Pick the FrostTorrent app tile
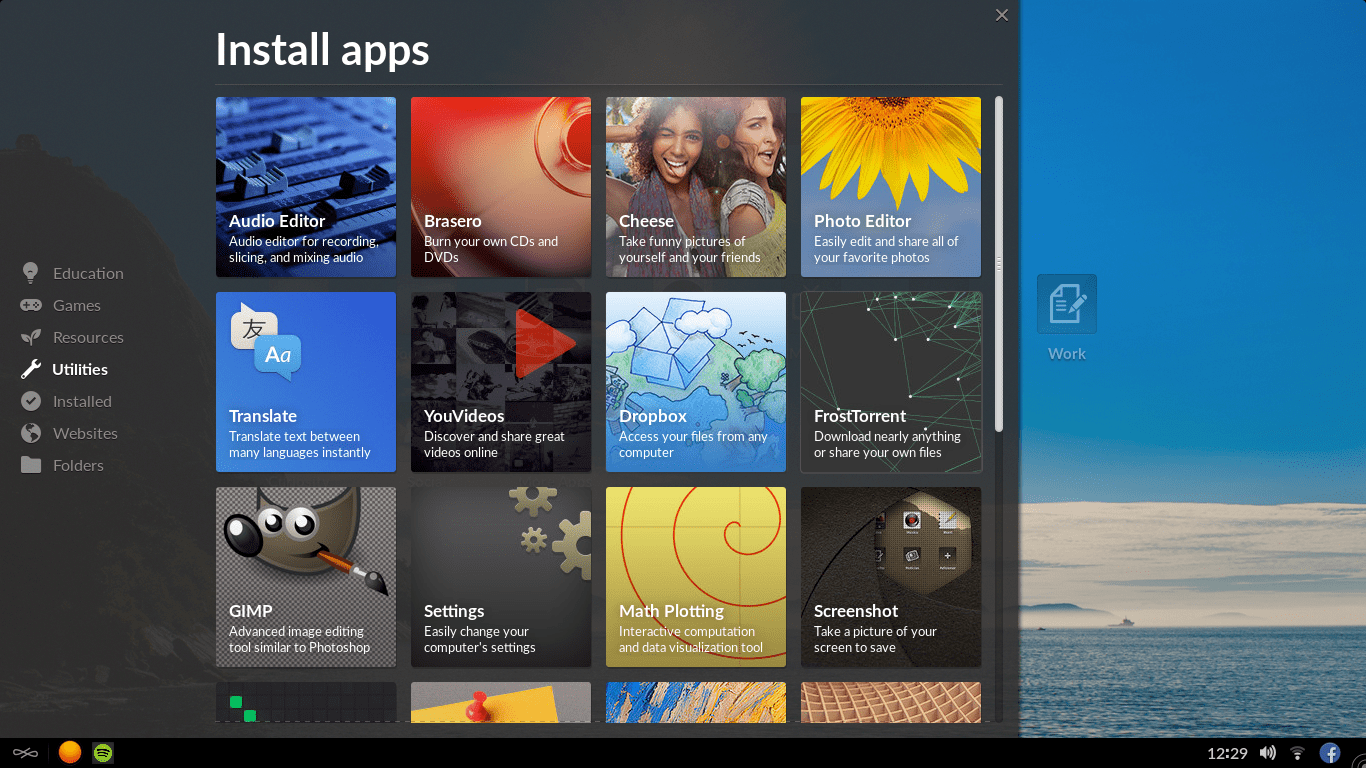Screen dimensions: 1366x768 (891, 382)
